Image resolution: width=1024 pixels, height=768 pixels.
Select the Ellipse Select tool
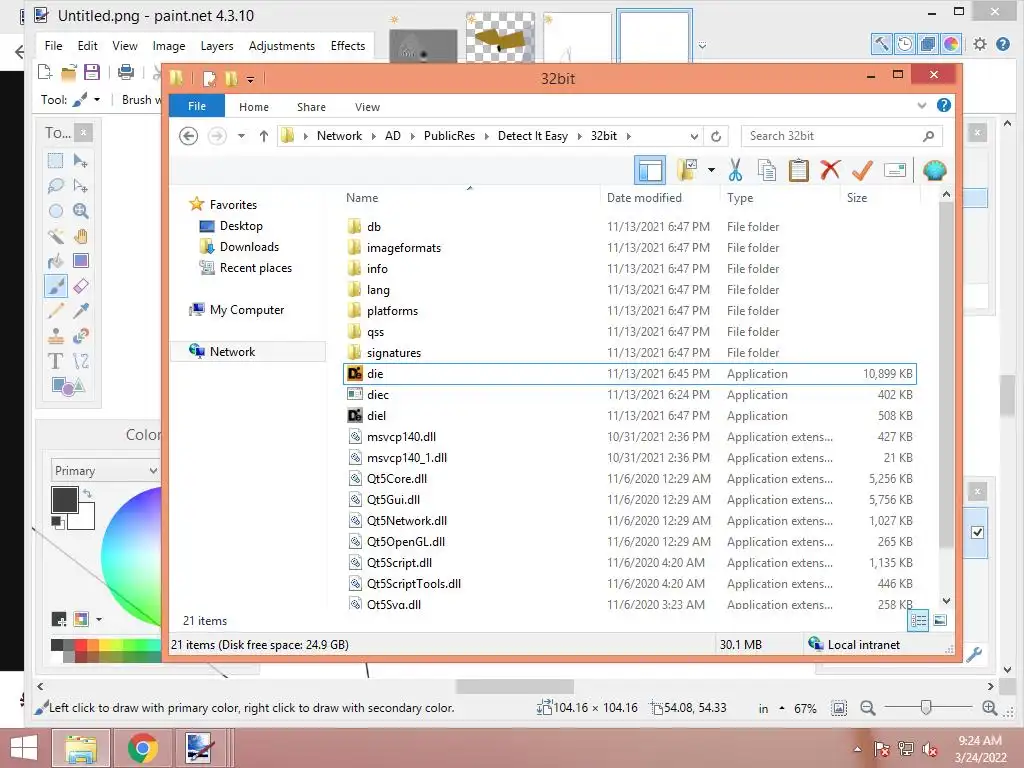56,211
